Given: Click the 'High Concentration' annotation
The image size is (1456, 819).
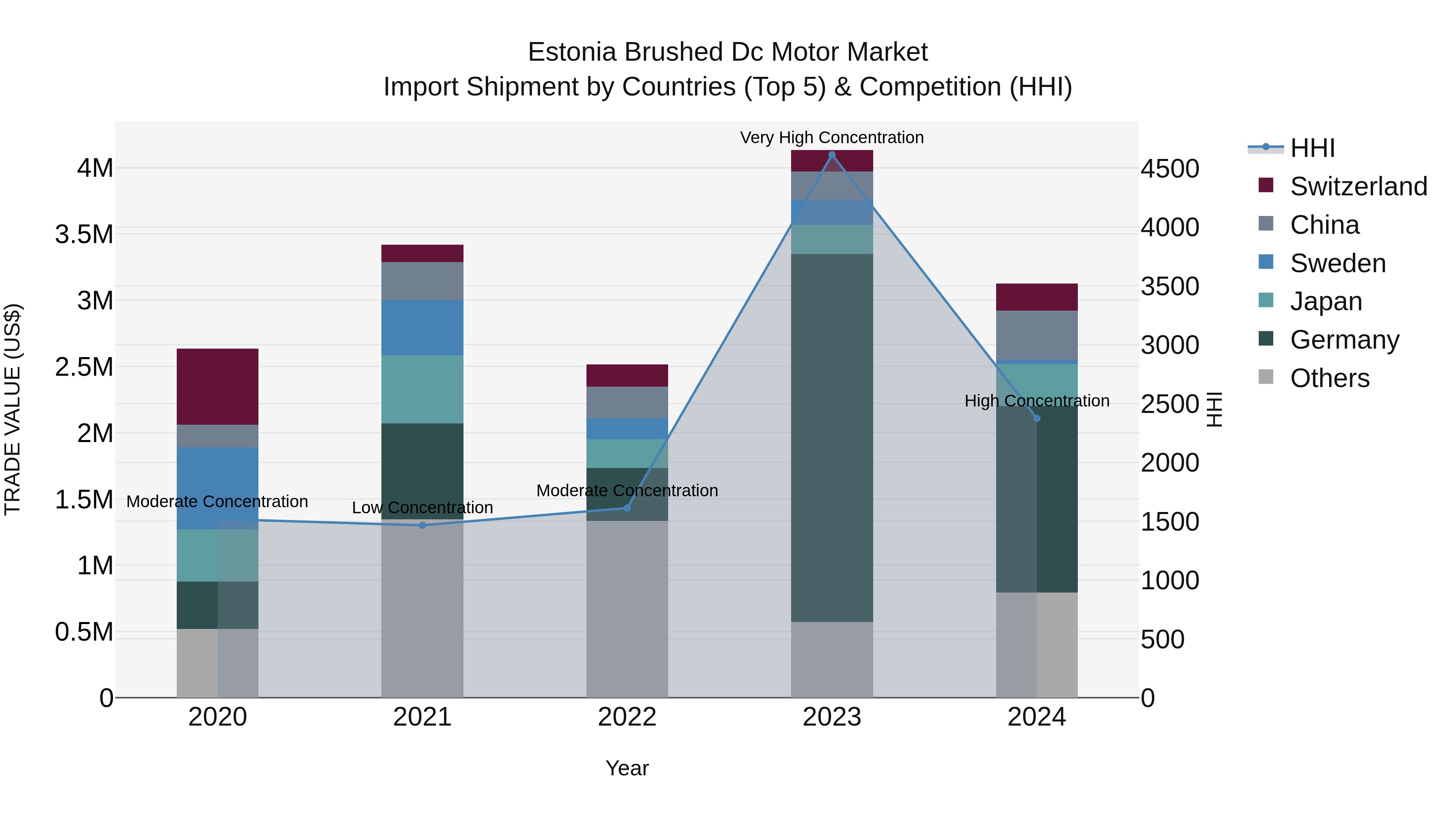Looking at the screenshot, I should [x=1037, y=401].
